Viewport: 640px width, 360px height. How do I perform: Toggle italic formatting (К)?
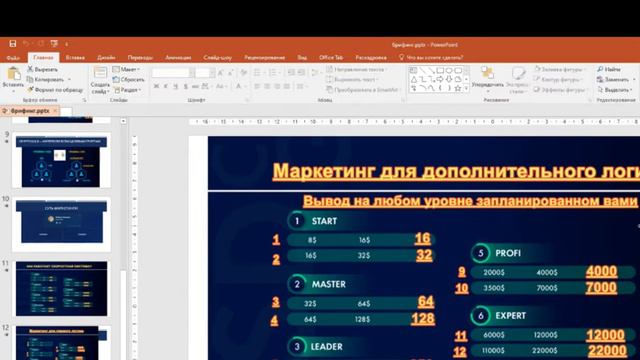[166, 86]
